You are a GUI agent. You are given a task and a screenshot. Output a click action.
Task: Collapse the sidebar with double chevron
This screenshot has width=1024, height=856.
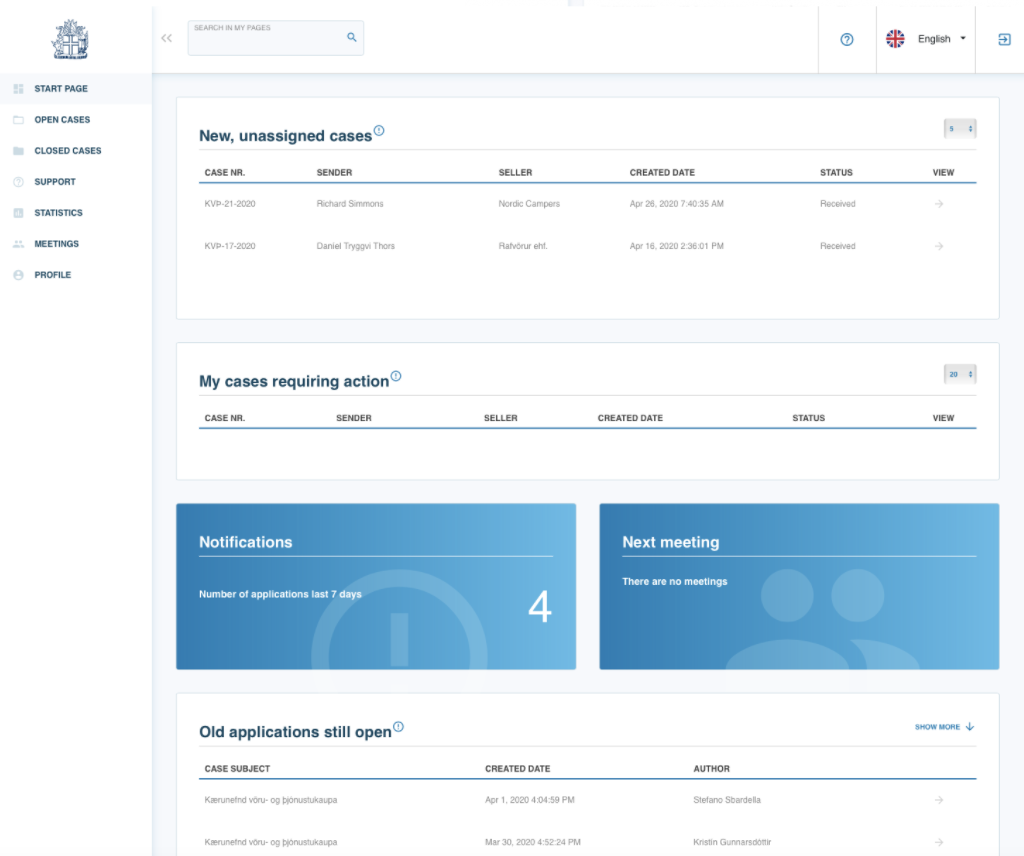pyautogui.click(x=167, y=38)
